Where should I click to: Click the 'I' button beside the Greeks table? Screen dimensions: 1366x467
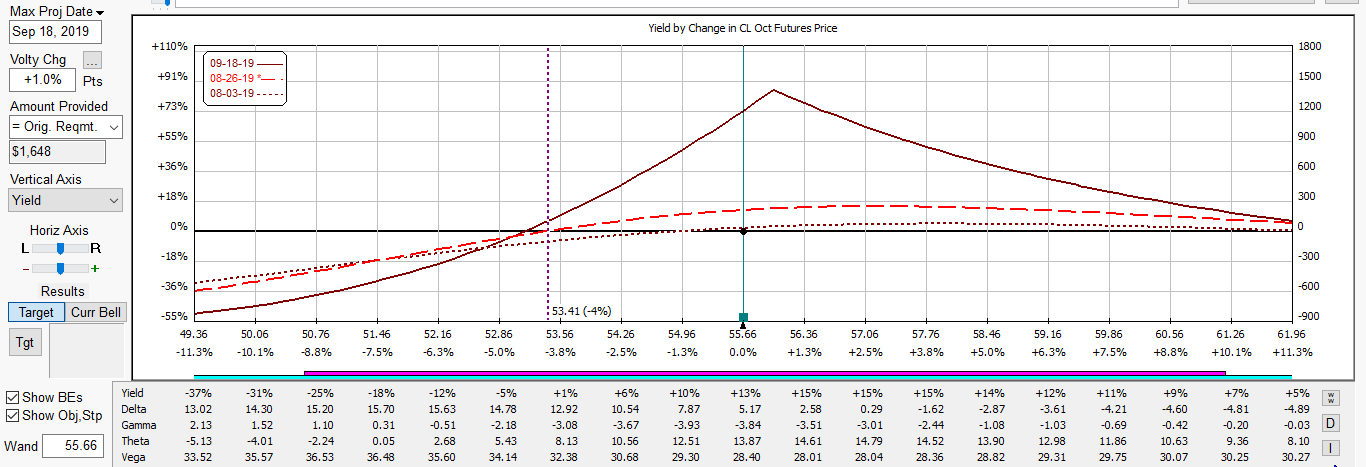[1331, 446]
